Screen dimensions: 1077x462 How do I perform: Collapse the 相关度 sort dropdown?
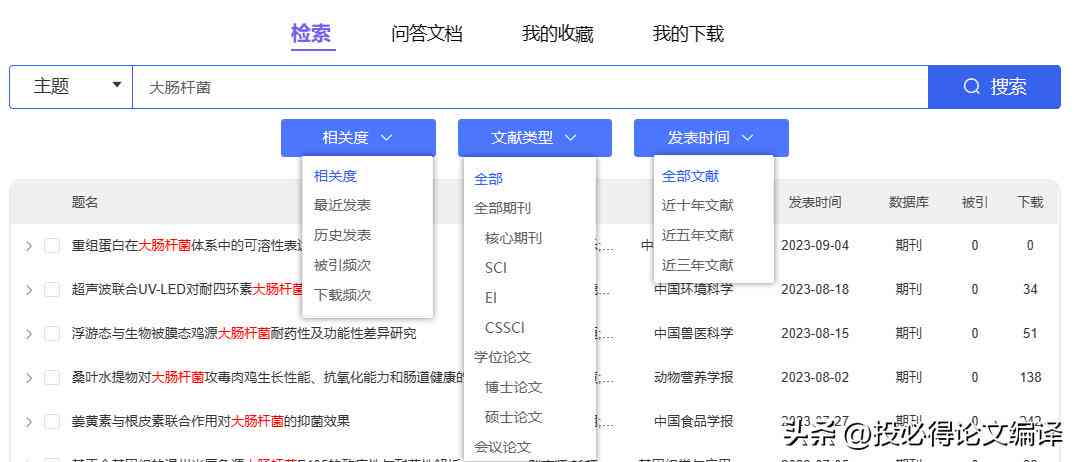click(x=358, y=138)
